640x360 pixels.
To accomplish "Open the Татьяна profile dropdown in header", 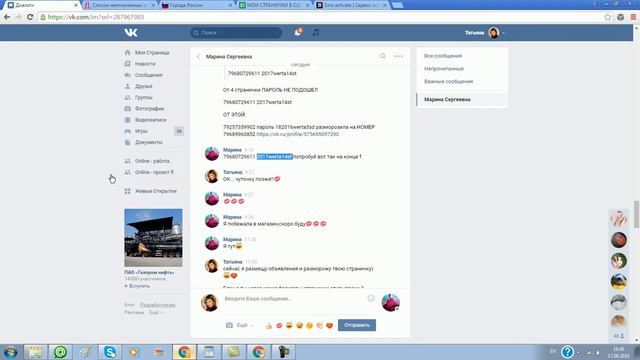I will pyautogui.click(x=485, y=33).
